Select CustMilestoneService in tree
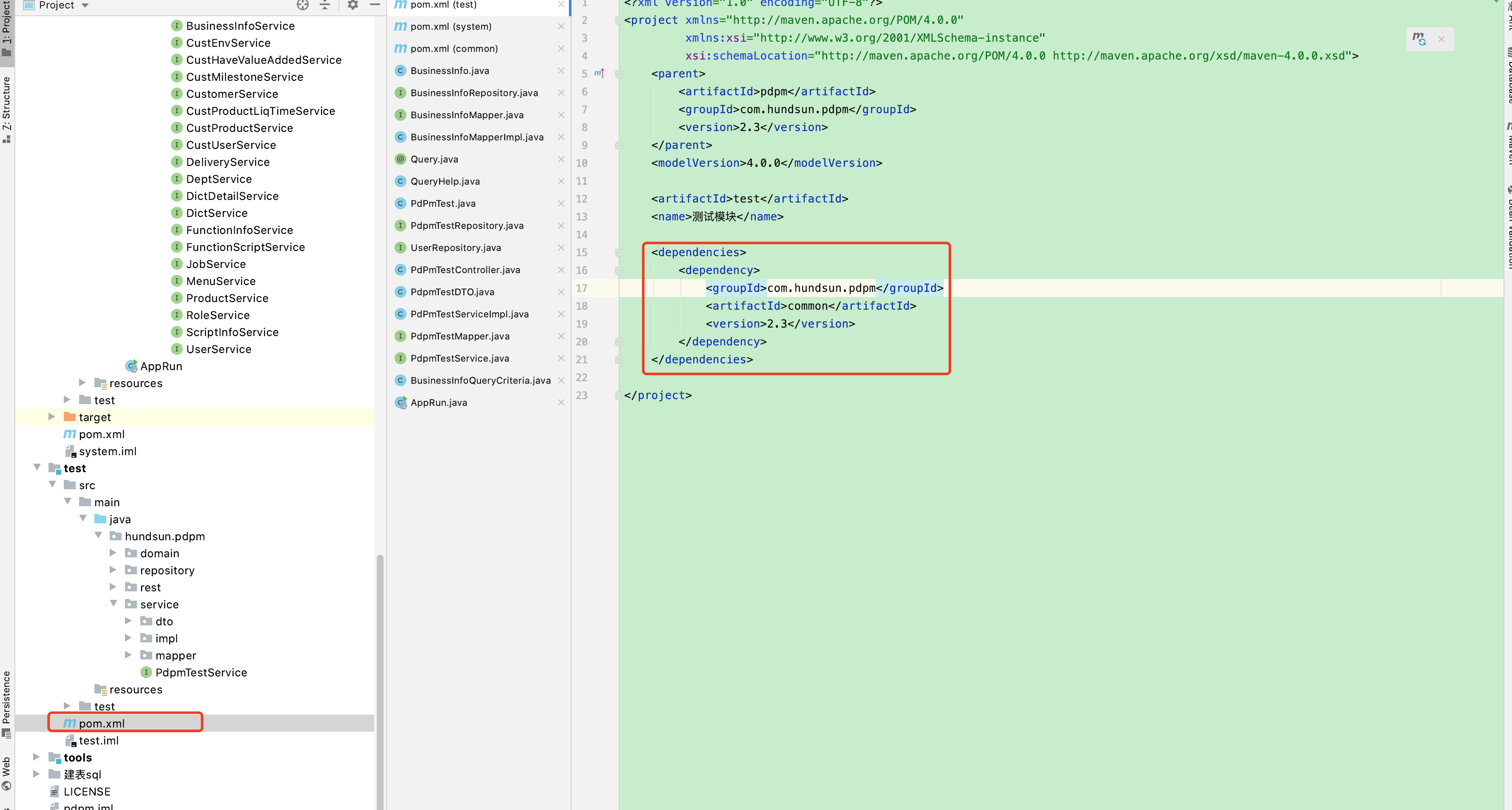The image size is (1512, 810). click(244, 77)
